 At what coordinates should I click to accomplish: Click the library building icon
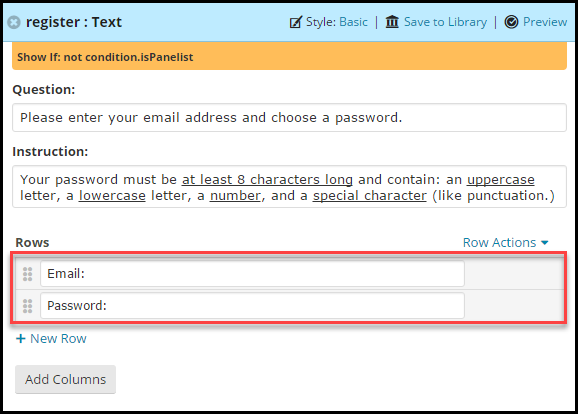(392, 22)
